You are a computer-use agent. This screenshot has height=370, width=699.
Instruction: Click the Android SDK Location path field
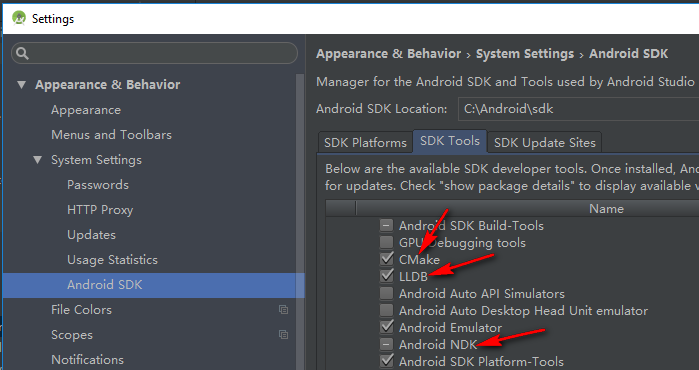click(x=578, y=109)
